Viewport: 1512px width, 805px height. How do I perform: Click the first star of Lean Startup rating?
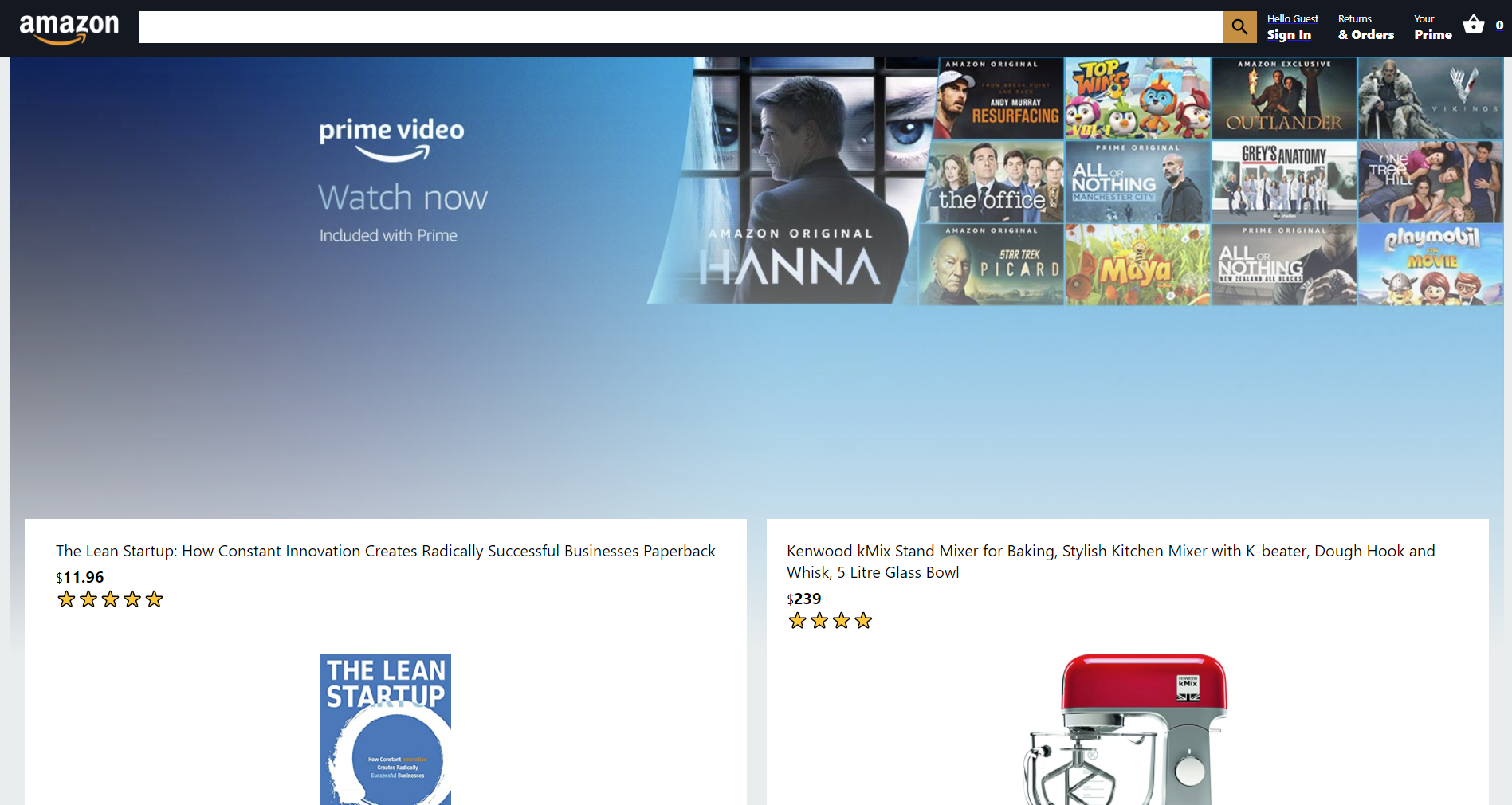point(66,599)
